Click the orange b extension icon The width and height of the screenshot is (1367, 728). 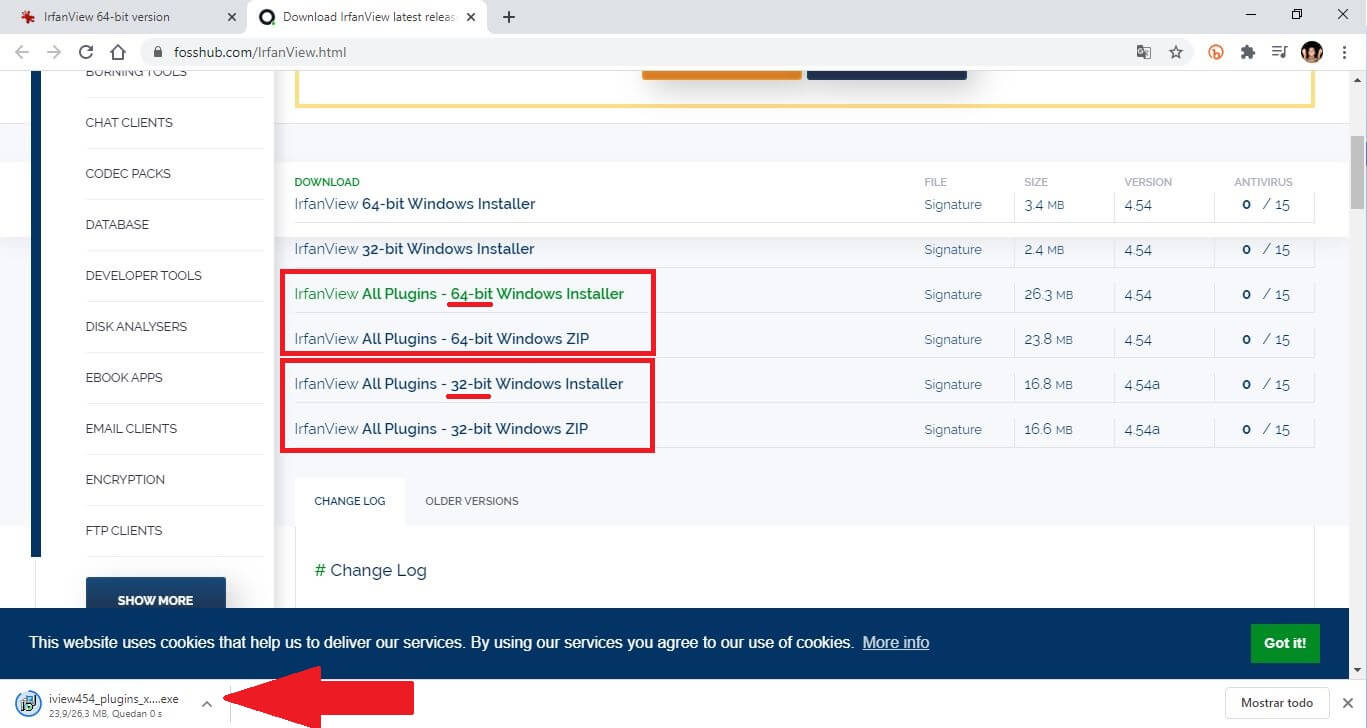(x=1216, y=52)
